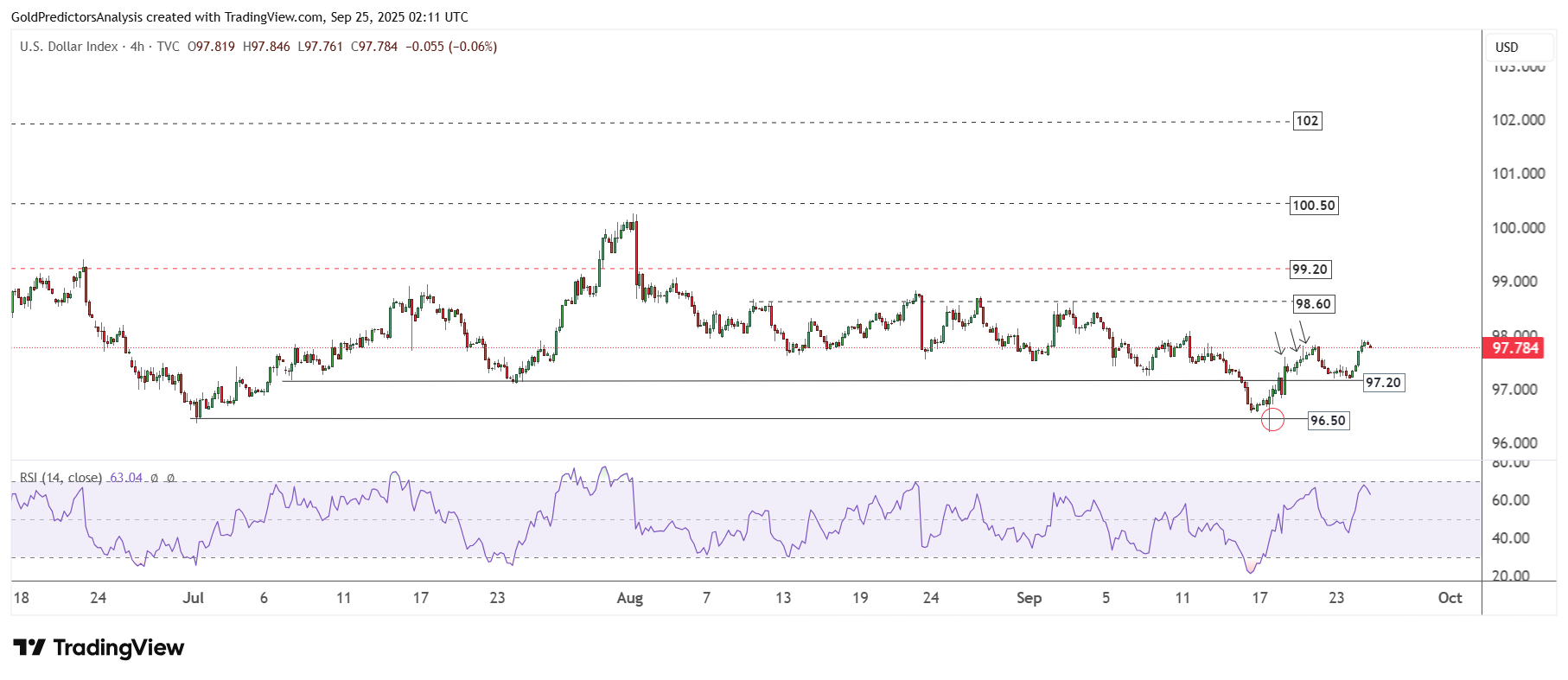Screen dimensions: 1568x680
Task: Click the Sep label on the time axis
Action: 1029,598
